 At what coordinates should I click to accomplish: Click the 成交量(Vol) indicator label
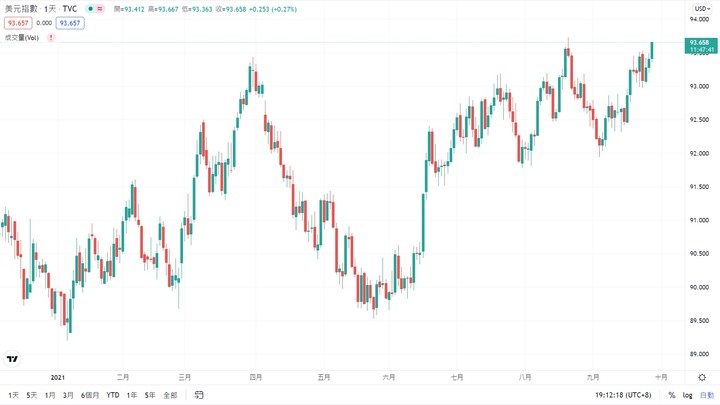pyautogui.click(x=22, y=38)
